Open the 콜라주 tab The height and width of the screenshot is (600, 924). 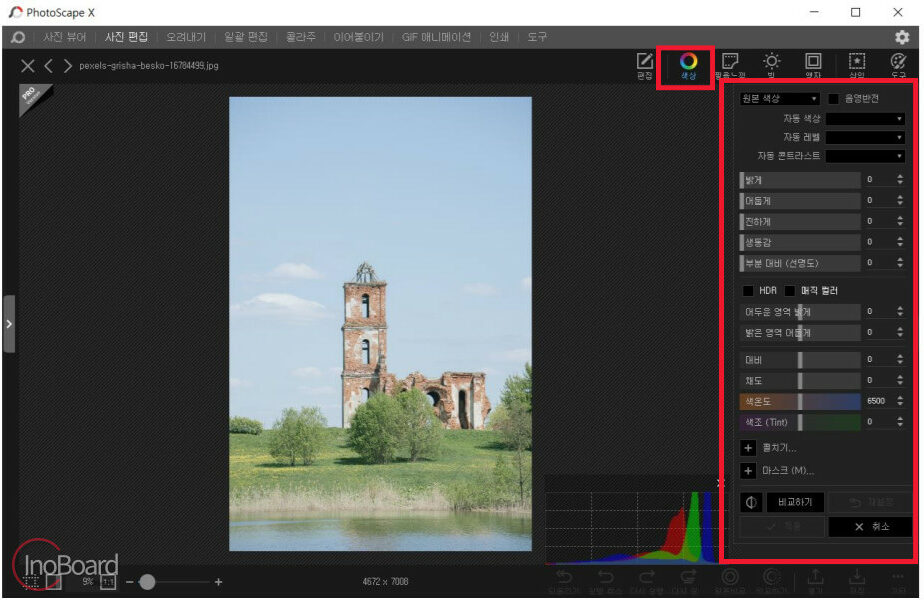pos(301,37)
